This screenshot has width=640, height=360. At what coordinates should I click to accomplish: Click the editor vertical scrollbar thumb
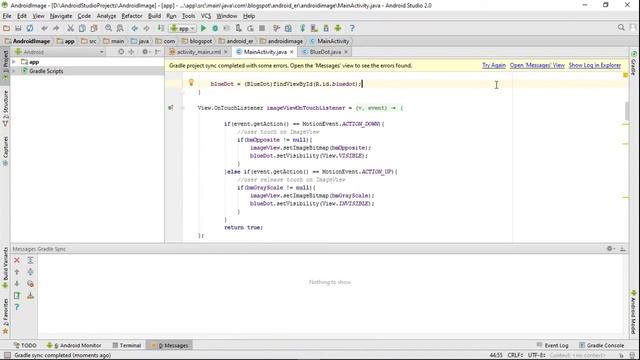(x=627, y=110)
